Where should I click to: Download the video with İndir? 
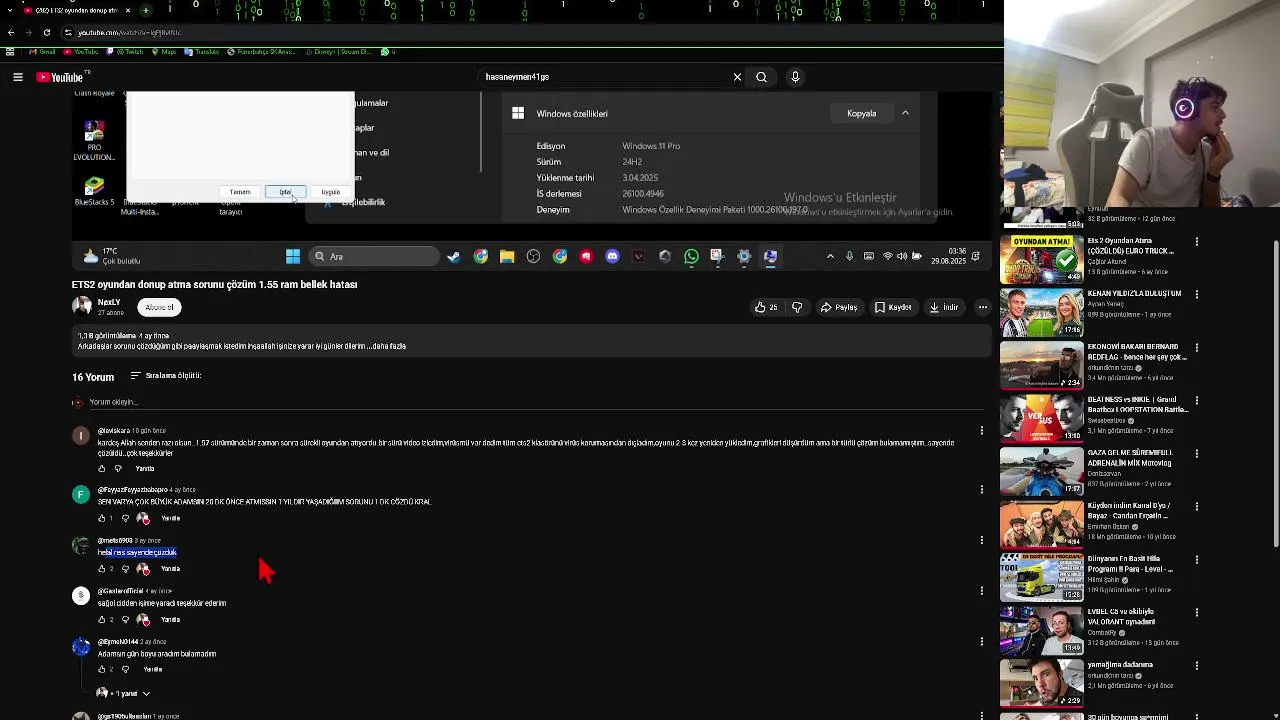click(944, 307)
